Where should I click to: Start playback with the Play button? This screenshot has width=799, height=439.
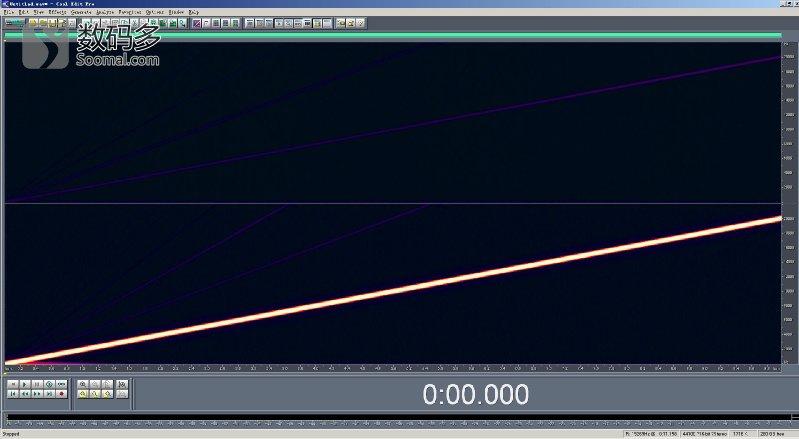click(x=25, y=384)
